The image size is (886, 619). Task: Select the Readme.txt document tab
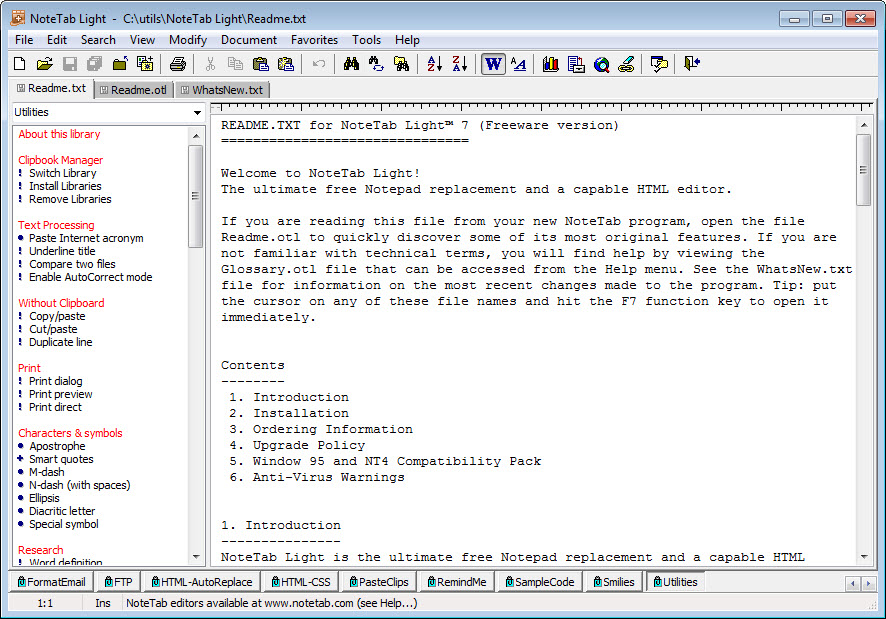click(x=52, y=88)
